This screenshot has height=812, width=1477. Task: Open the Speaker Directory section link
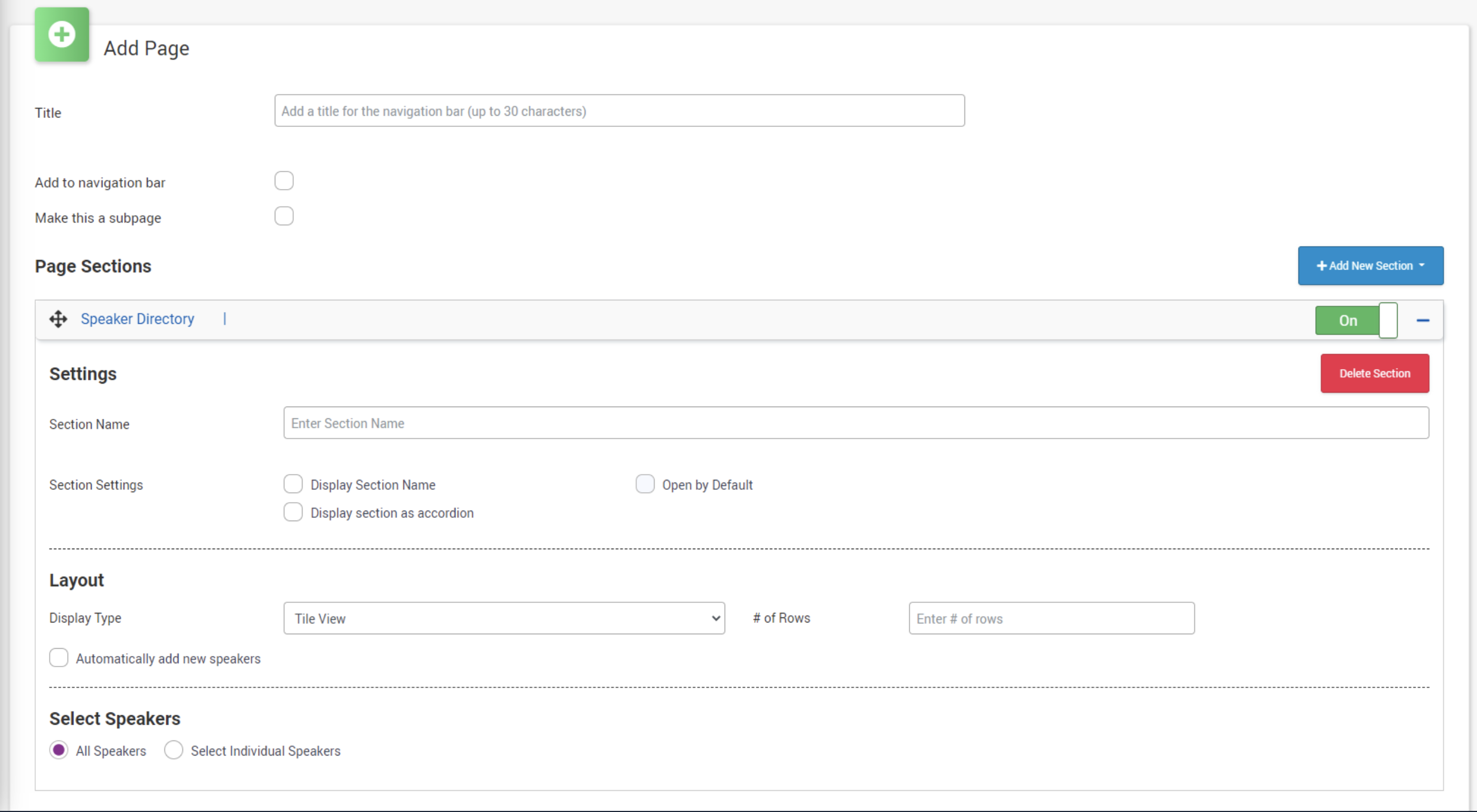[x=138, y=319]
